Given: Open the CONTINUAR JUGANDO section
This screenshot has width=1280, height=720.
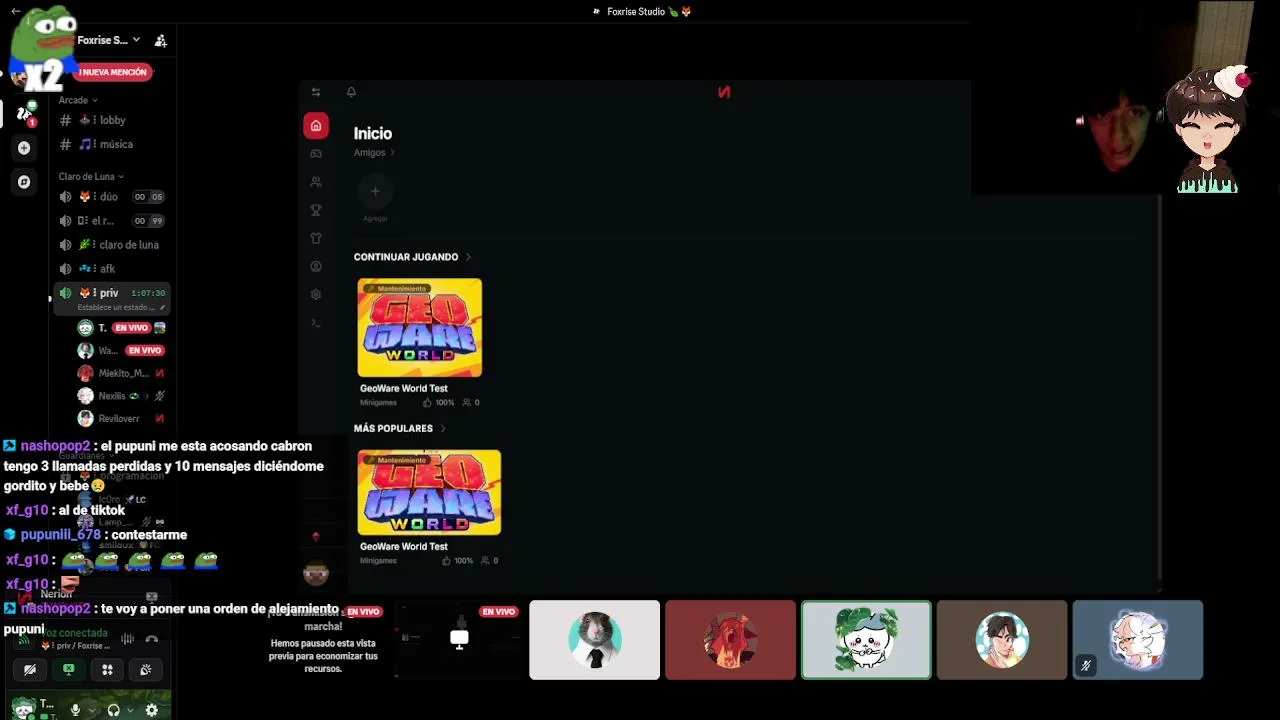Looking at the screenshot, I should (x=412, y=257).
